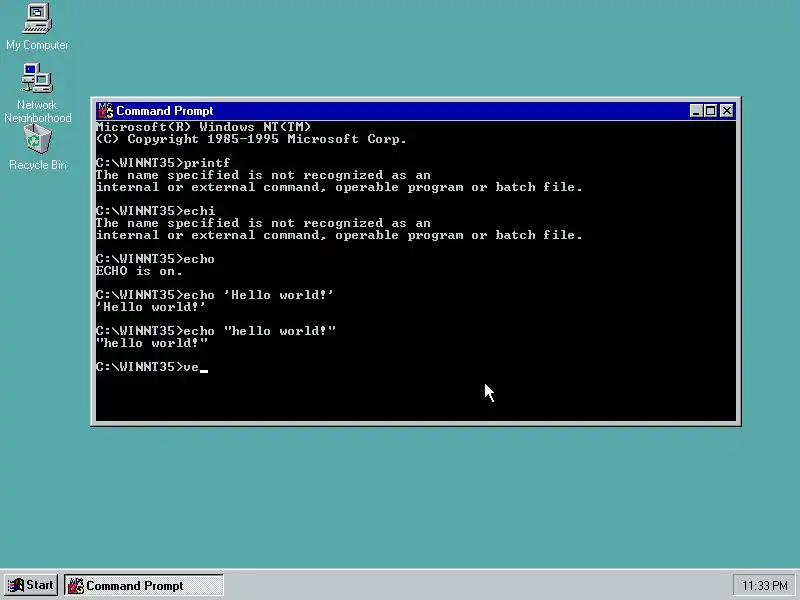This screenshot has width=800, height=600.
Task: Click the "ECHO is on." output line
Action: 139,271
